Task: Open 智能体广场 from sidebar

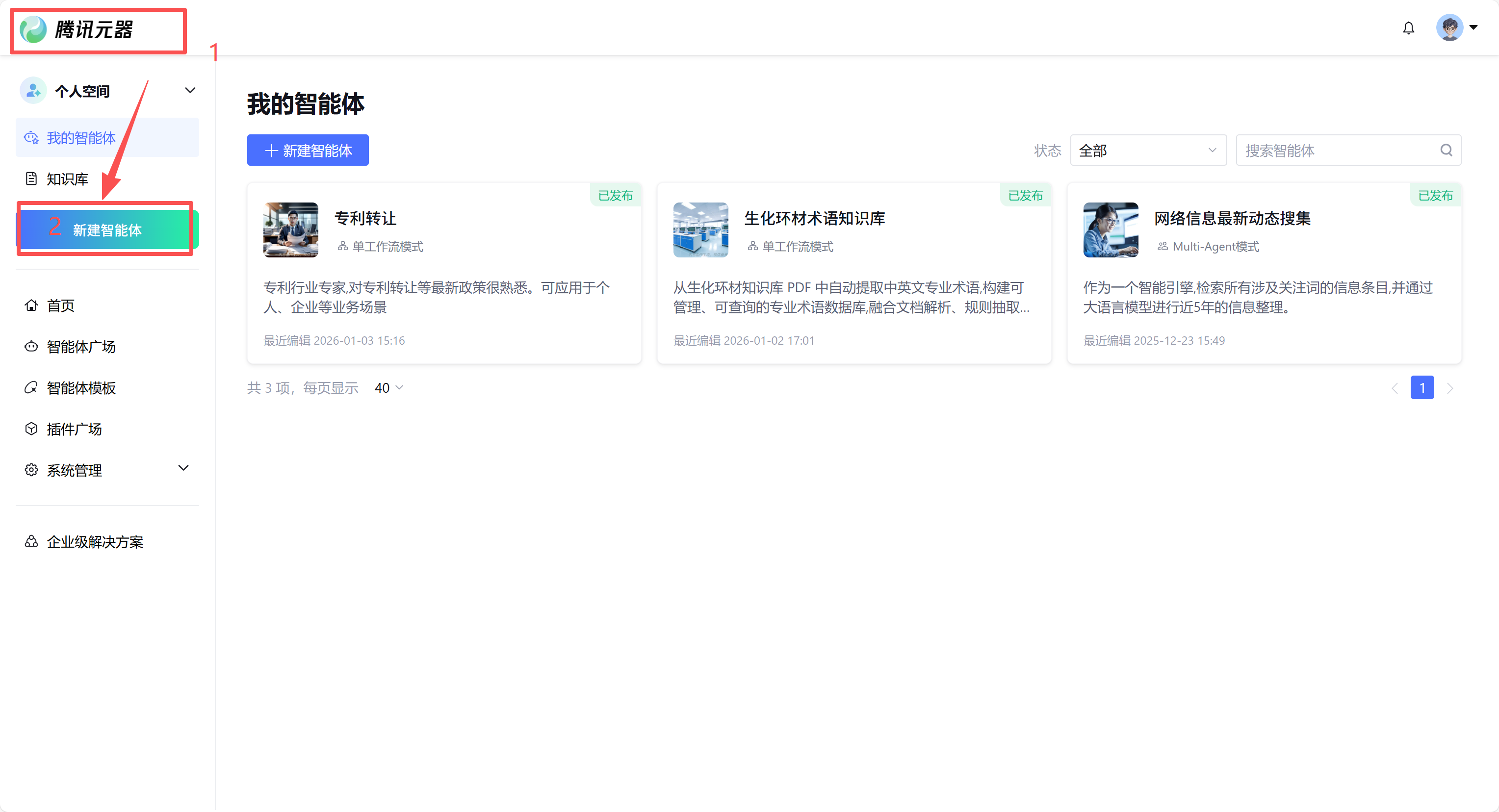Action: 81,347
